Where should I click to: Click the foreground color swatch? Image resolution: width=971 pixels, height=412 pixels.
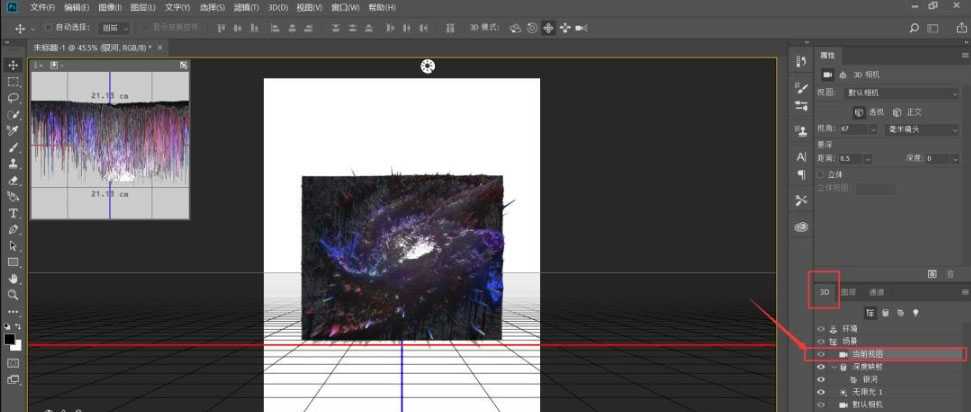point(10,339)
